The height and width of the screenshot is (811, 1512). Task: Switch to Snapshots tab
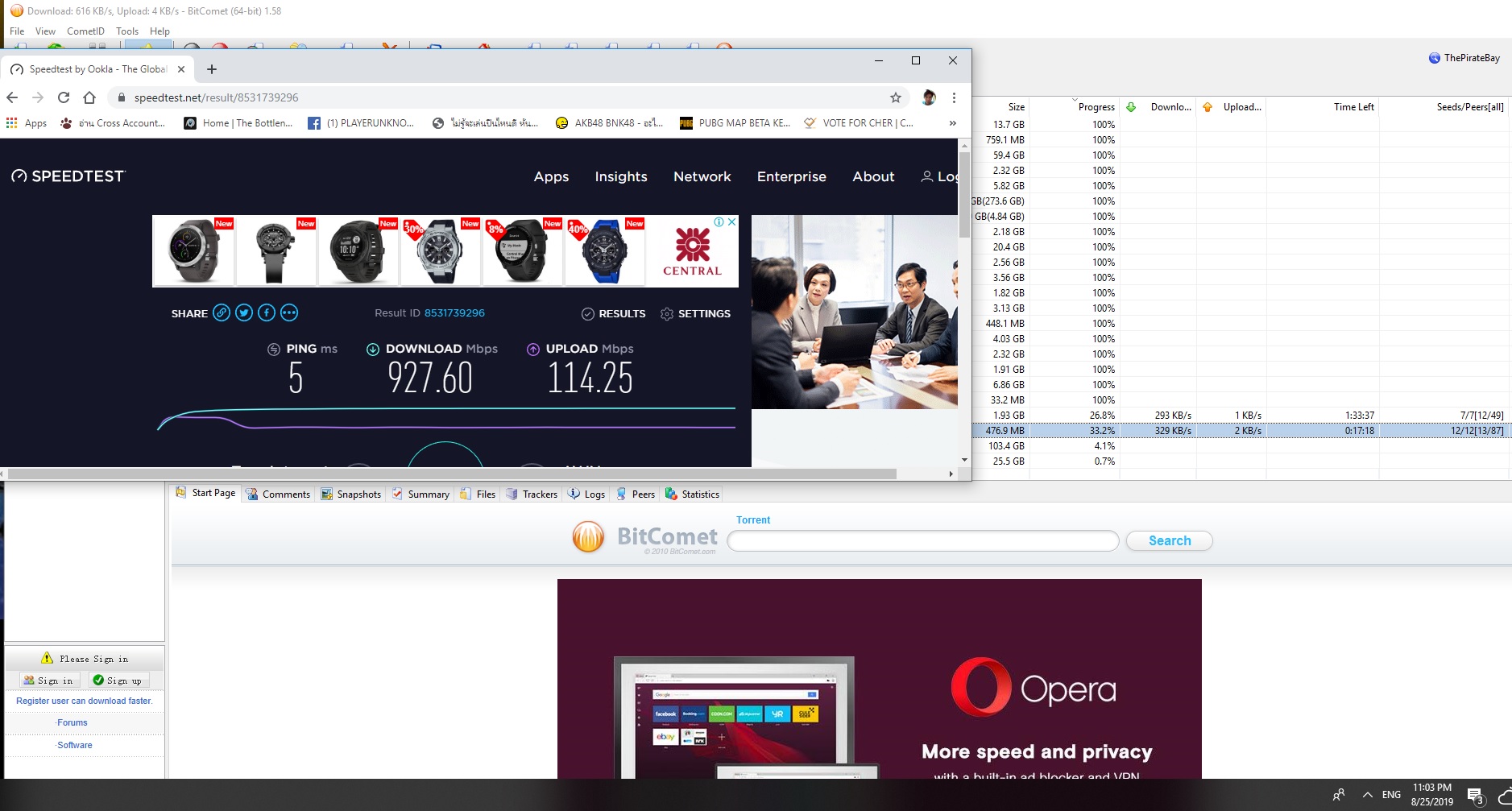pyautogui.click(x=351, y=494)
